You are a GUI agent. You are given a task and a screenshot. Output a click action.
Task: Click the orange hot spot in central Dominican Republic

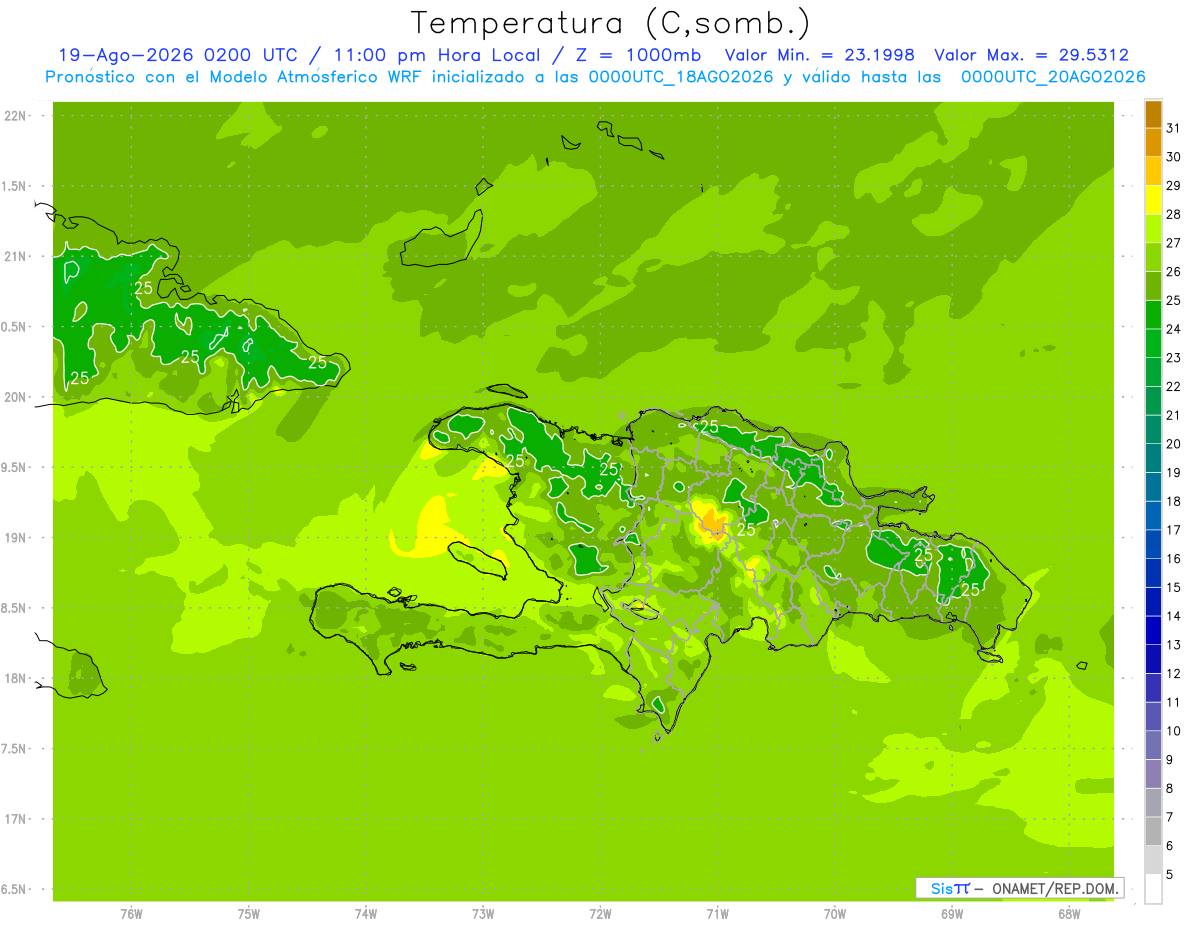712,522
